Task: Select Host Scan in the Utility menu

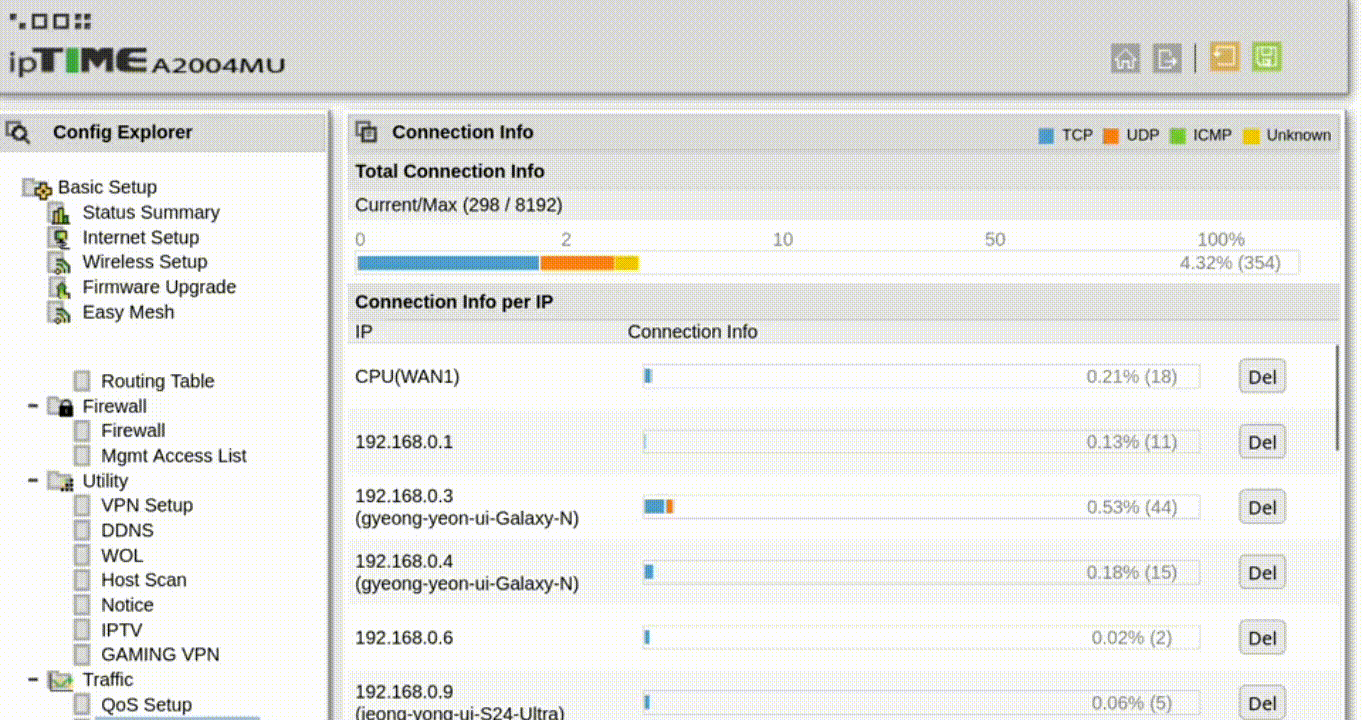Action: click(143, 580)
